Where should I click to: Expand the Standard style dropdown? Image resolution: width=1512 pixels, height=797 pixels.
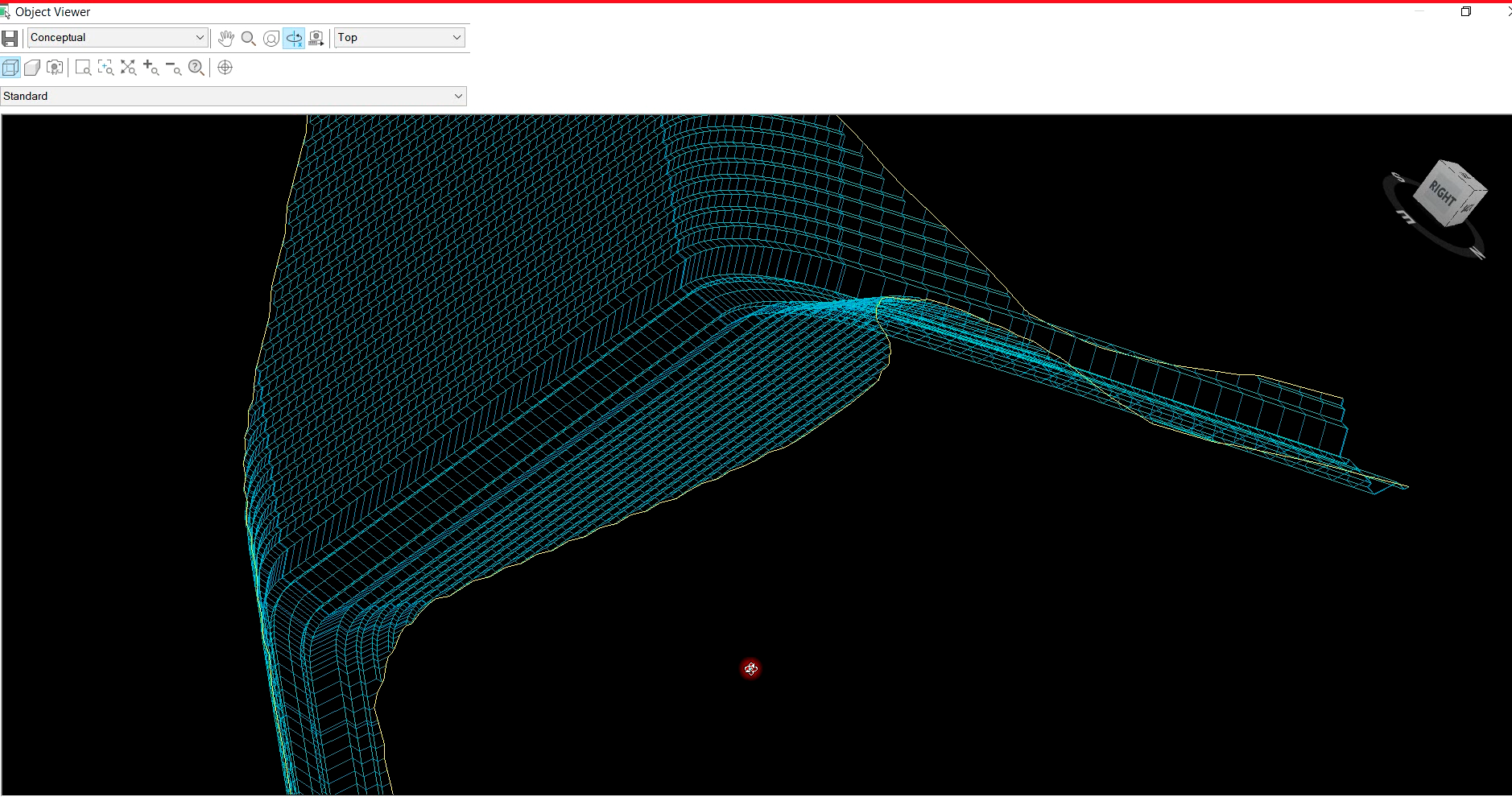click(x=456, y=96)
